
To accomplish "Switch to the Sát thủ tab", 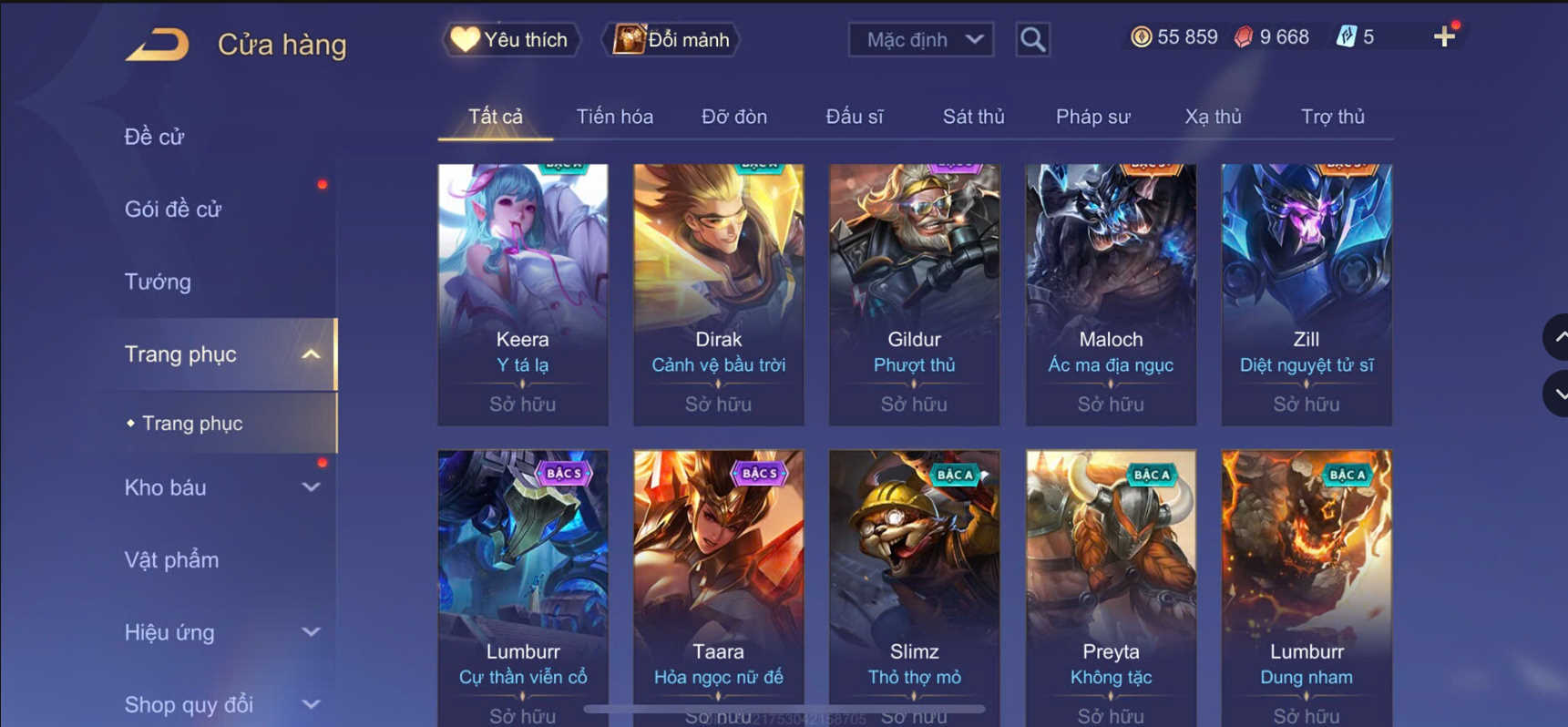I will pyautogui.click(x=973, y=117).
